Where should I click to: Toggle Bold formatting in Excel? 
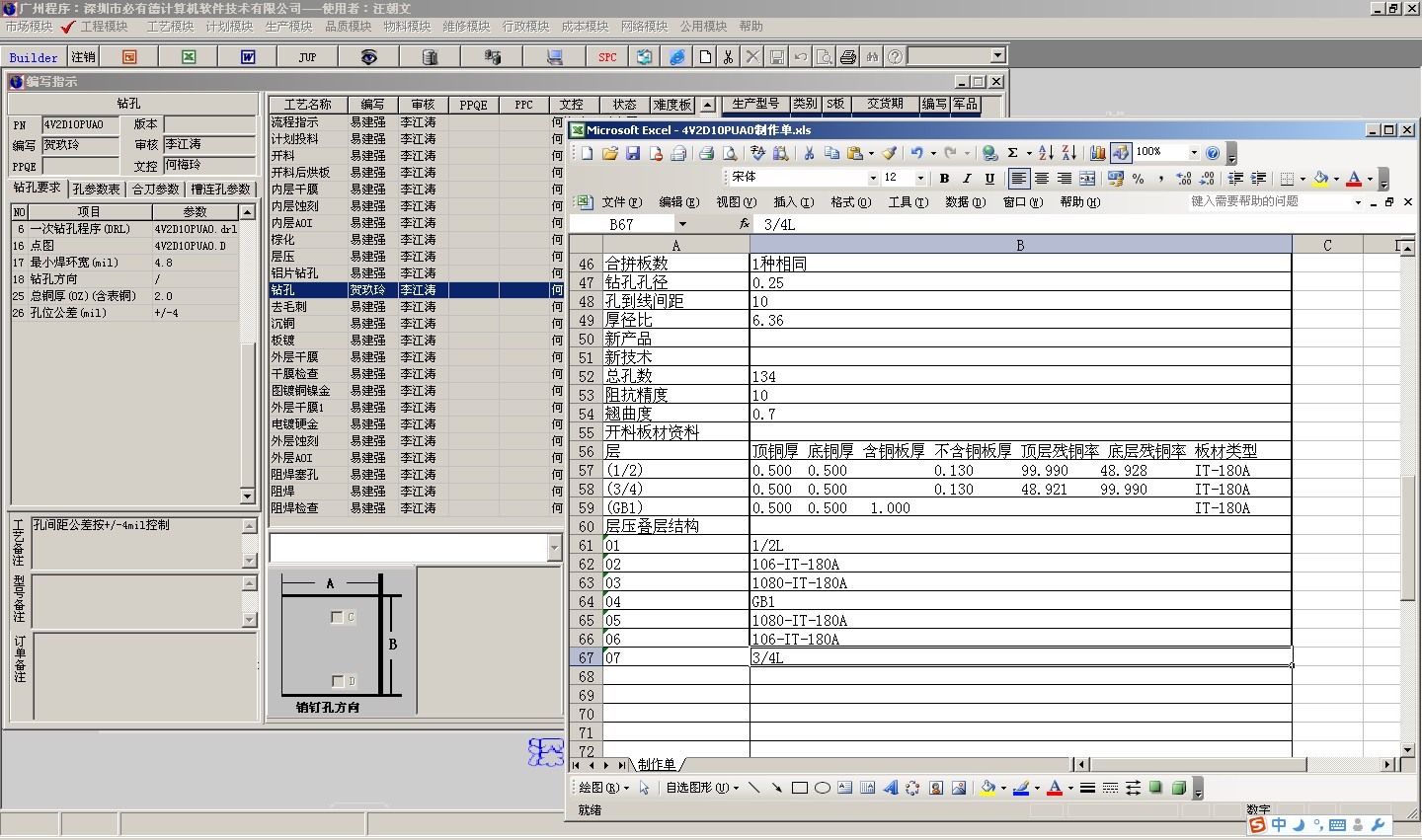click(944, 179)
